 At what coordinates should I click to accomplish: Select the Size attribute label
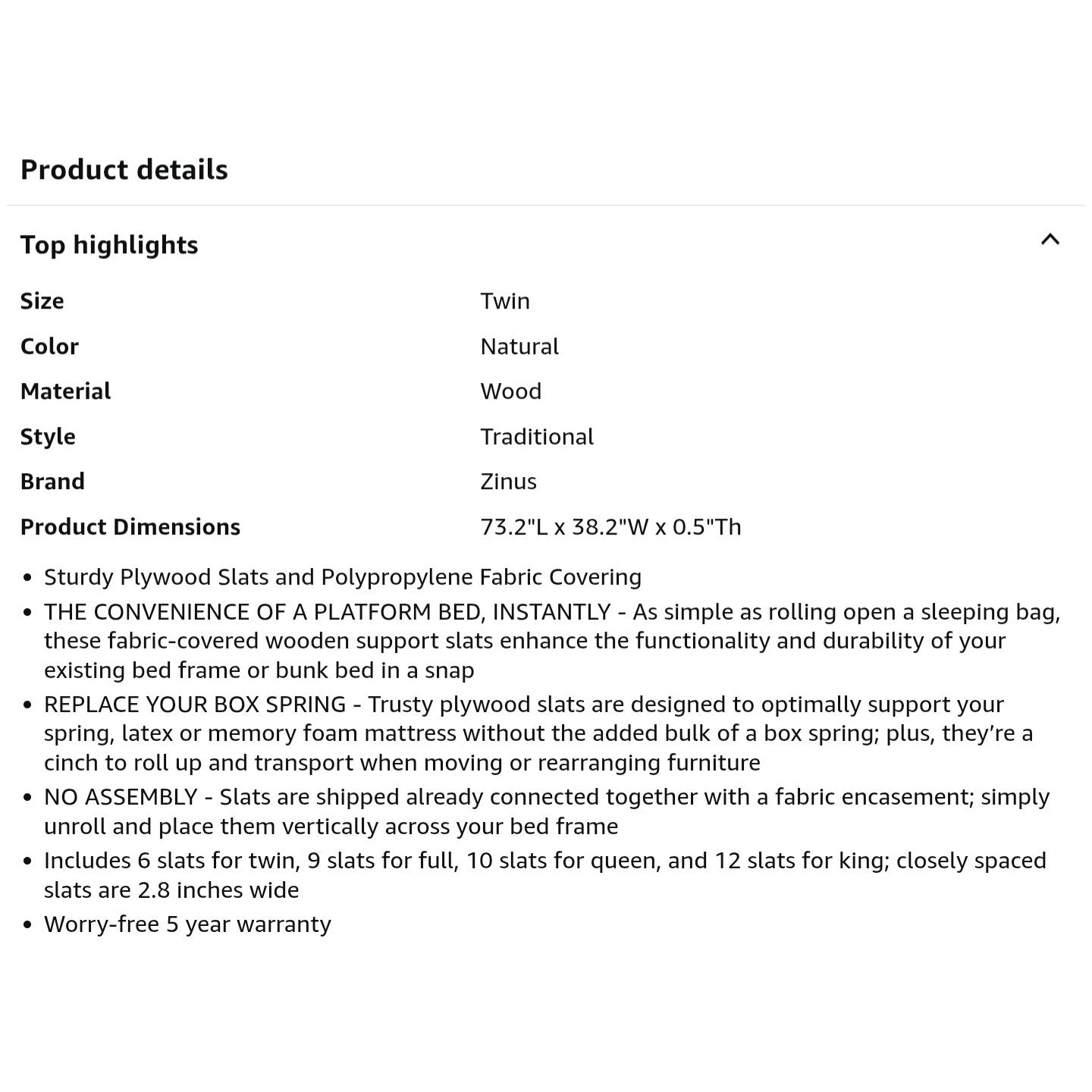click(42, 301)
